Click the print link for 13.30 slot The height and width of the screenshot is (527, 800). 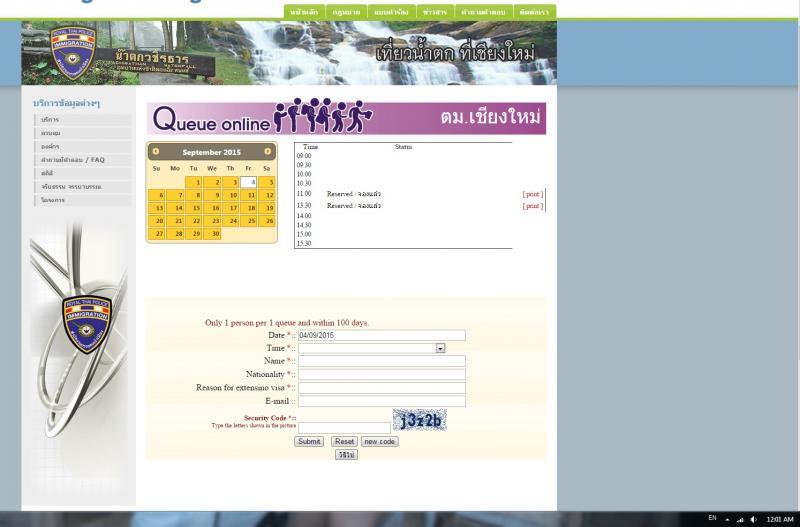click(532, 206)
